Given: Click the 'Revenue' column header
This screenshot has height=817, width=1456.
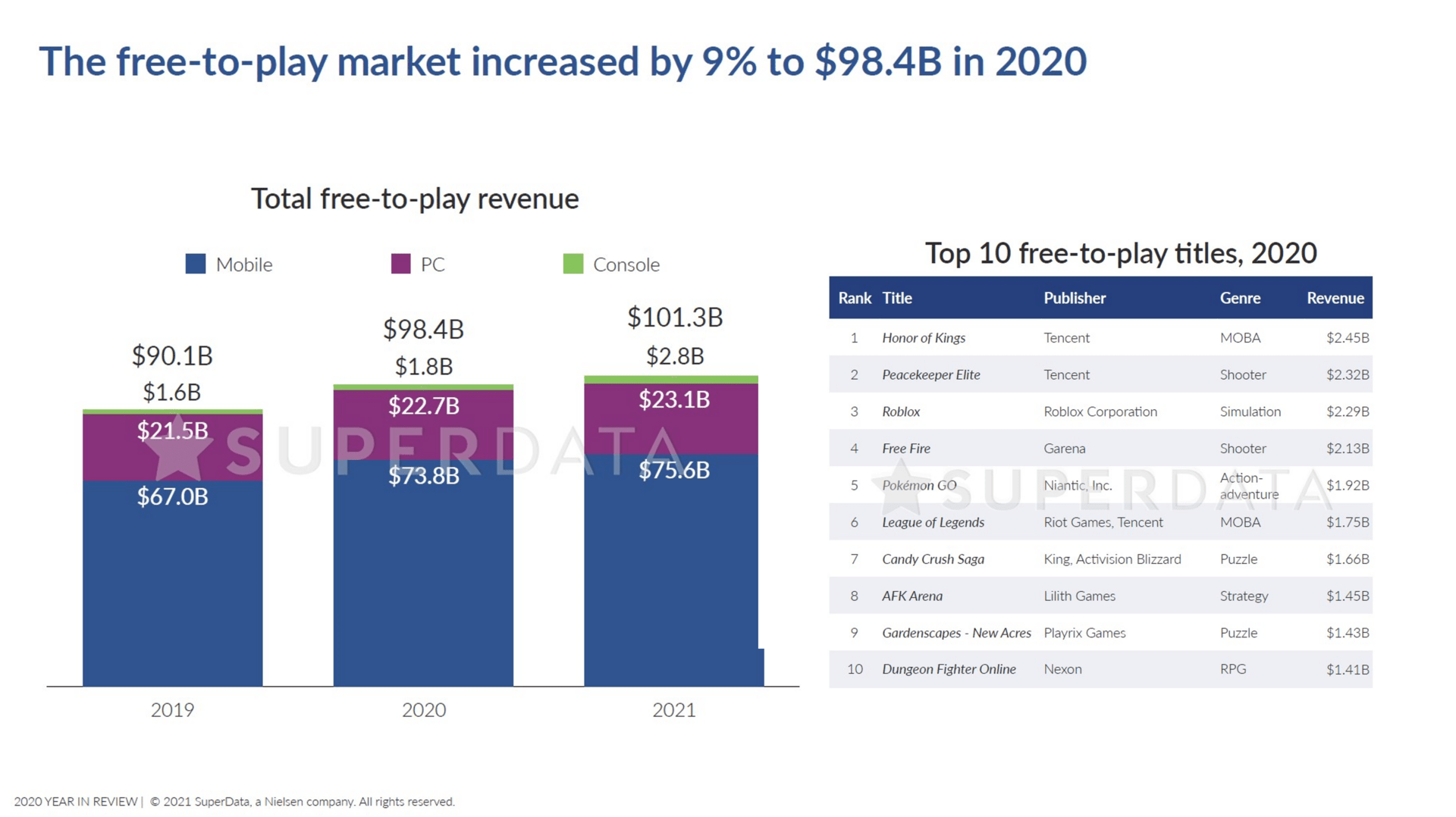Looking at the screenshot, I should click(x=1335, y=298).
